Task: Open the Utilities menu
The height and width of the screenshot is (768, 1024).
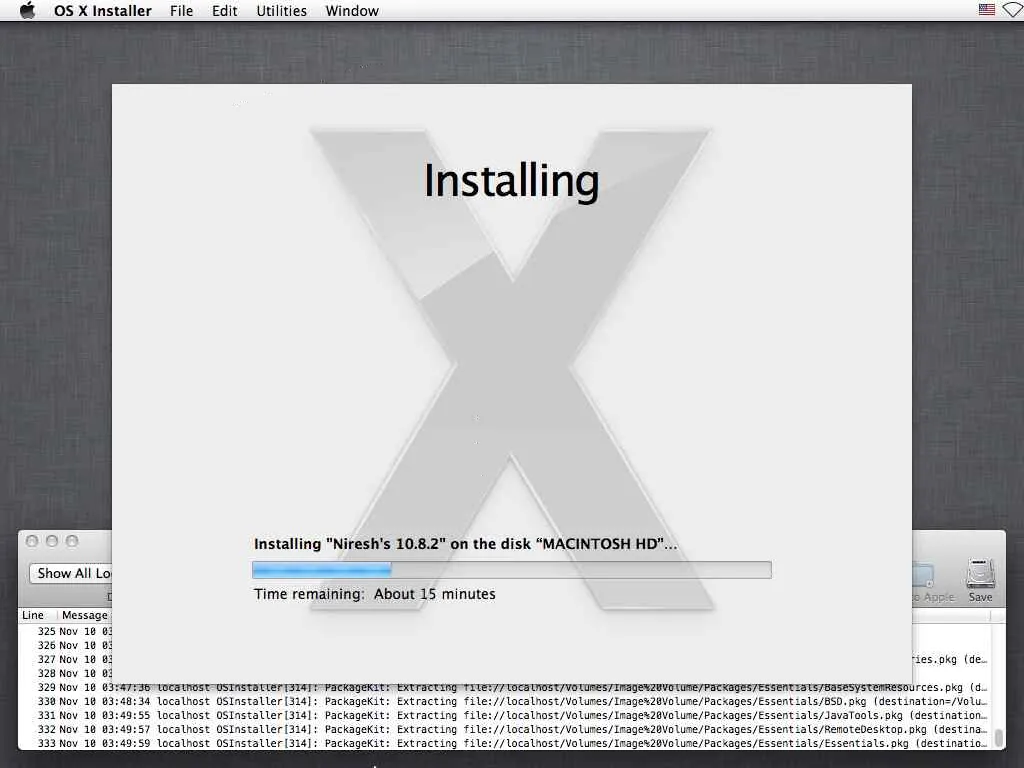Action: point(281,11)
